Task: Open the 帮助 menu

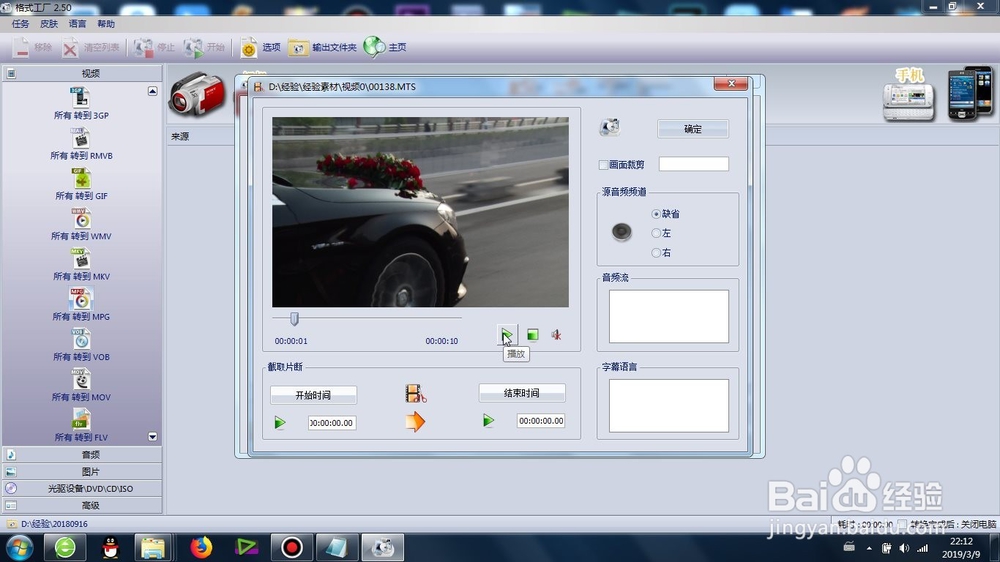Action: click(106, 24)
